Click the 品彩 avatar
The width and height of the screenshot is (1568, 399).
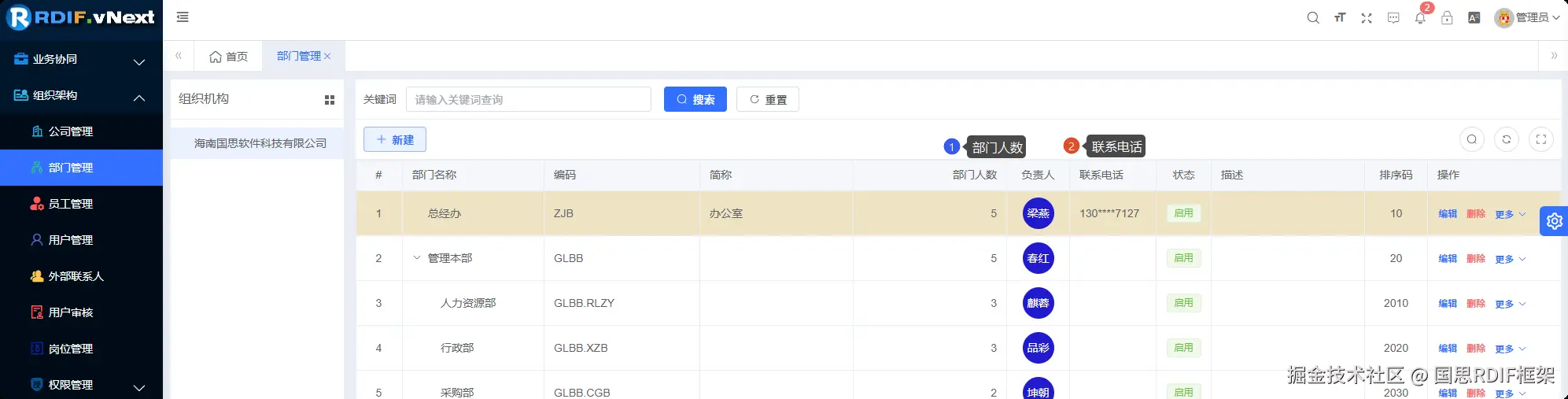click(1038, 348)
